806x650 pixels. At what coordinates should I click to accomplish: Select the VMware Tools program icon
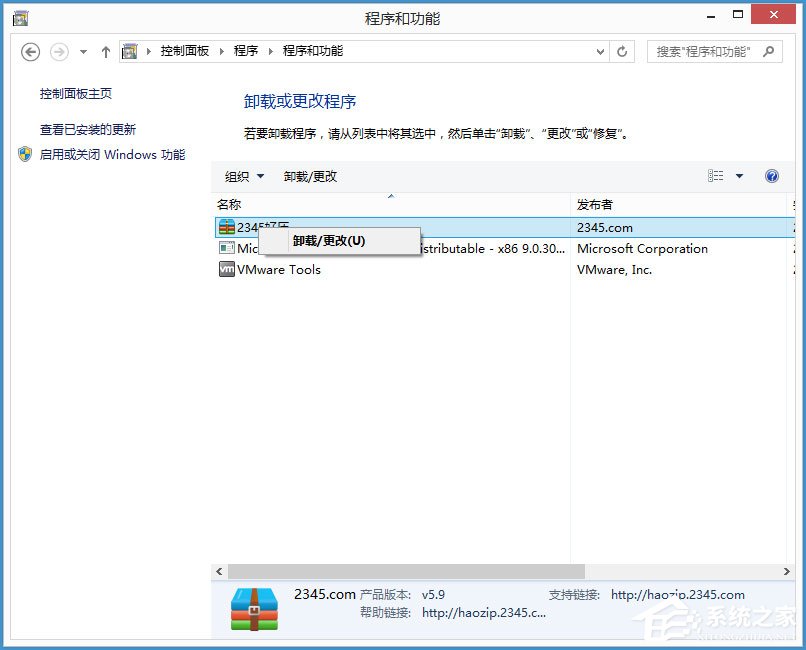click(228, 270)
